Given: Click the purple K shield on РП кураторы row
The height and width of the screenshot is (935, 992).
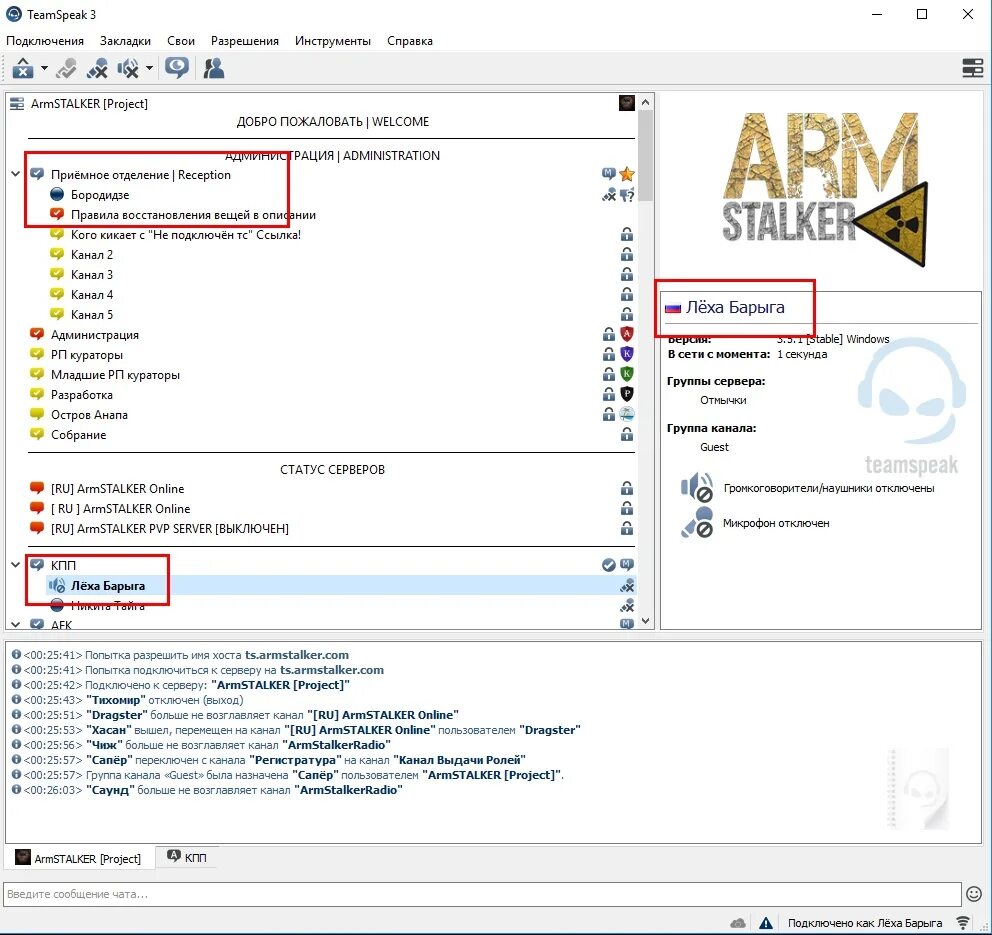Looking at the screenshot, I should tap(627, 354).
